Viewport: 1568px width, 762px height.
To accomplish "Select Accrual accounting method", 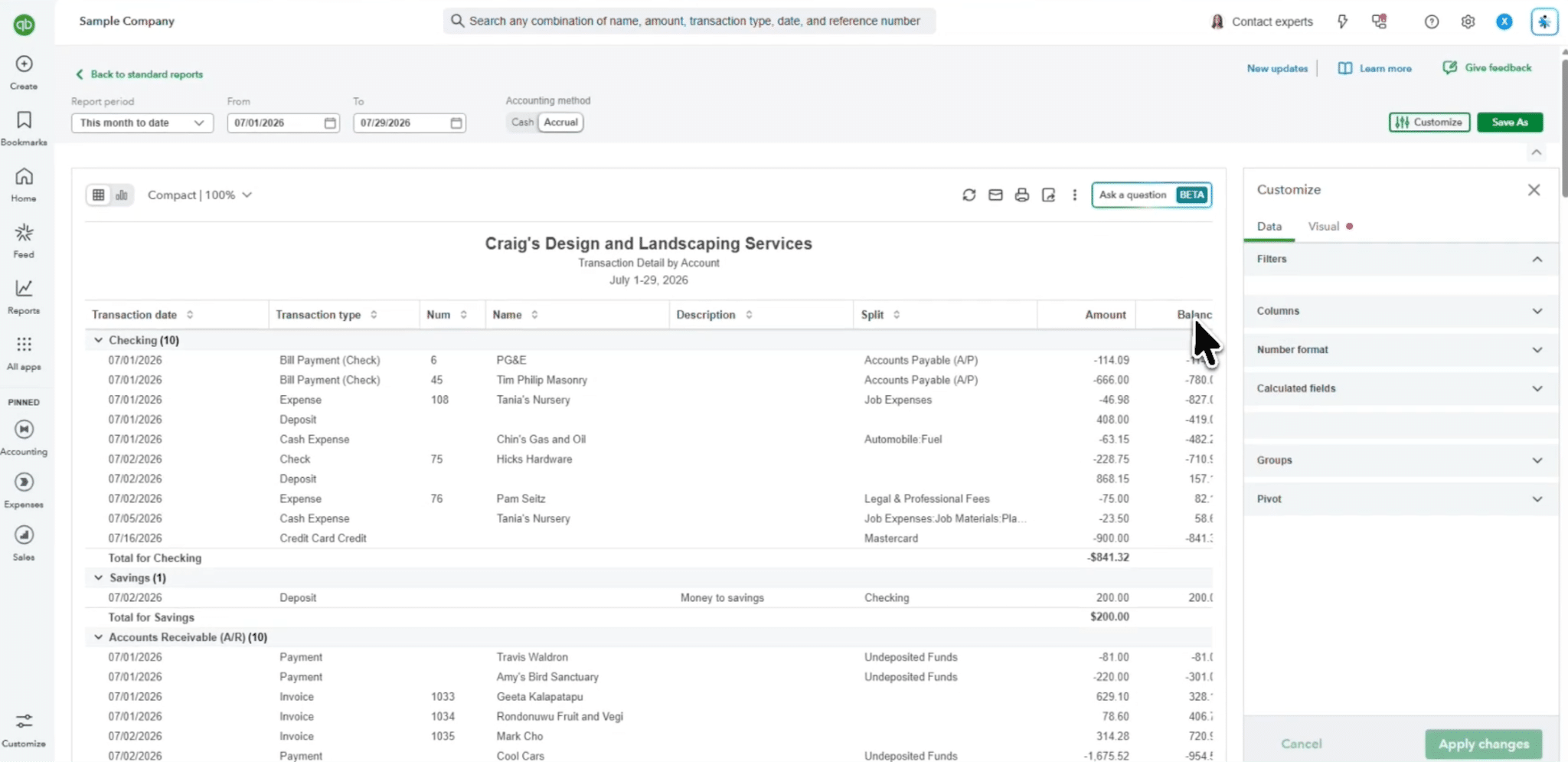I will pyautogui.click(x=561, y=123).
